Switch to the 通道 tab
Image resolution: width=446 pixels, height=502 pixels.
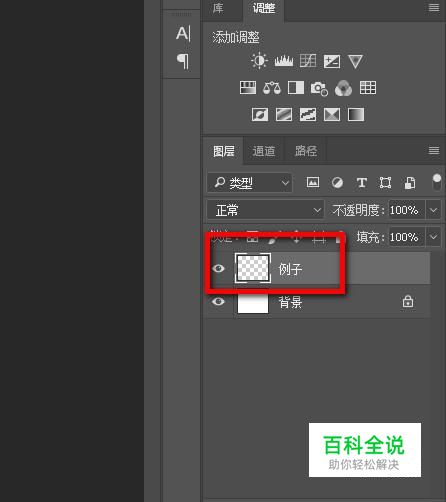(264, 151)
